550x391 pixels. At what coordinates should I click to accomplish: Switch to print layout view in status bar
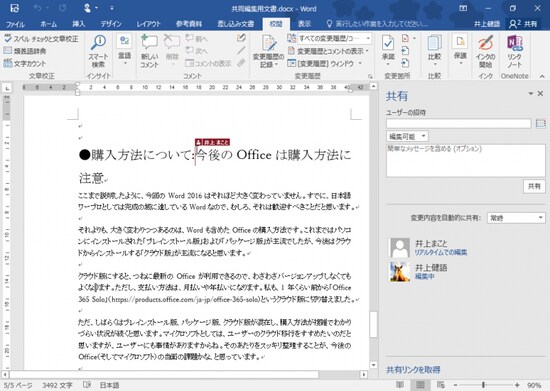click(x=420, y=385)
